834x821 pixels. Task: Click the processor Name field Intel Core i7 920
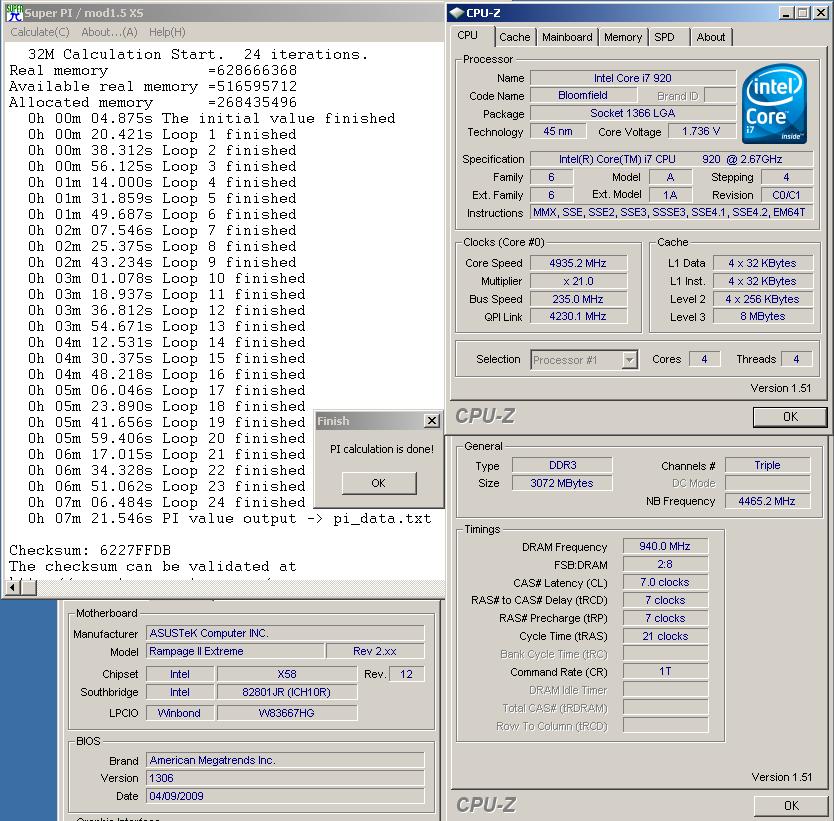pos(632,78)
